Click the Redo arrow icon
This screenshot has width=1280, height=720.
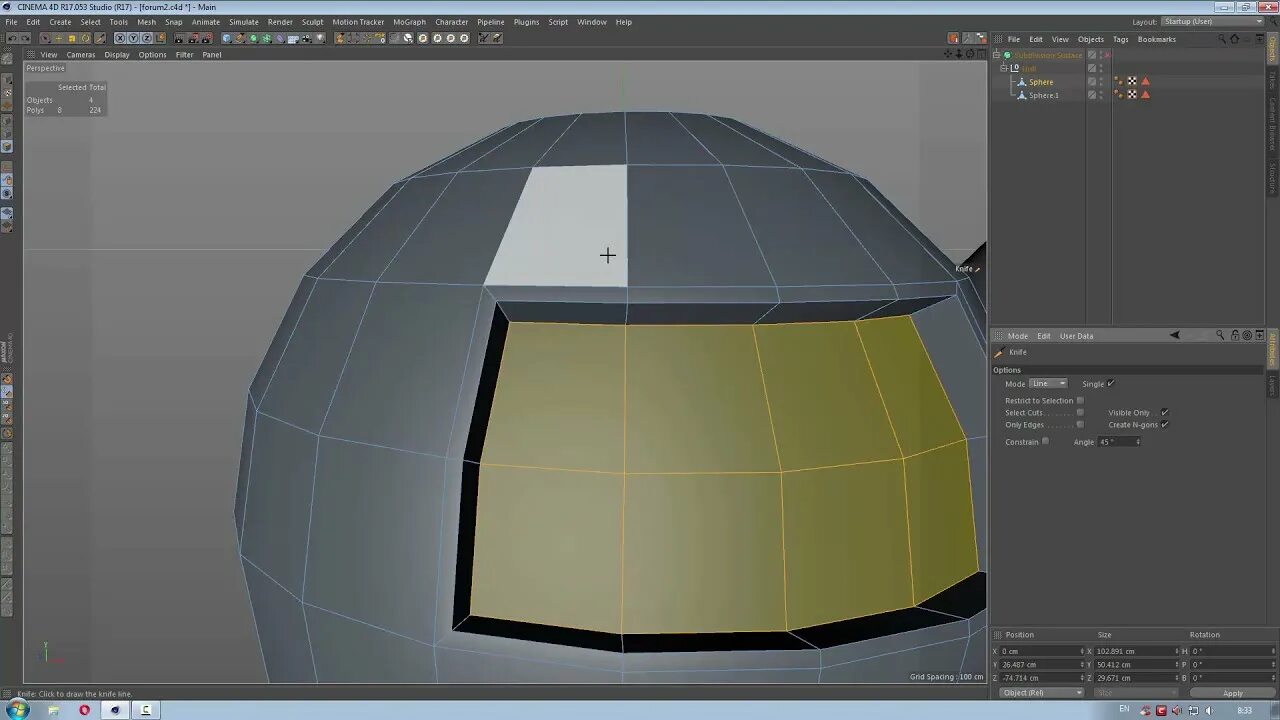pyautogui.click(x=25, y=38)
